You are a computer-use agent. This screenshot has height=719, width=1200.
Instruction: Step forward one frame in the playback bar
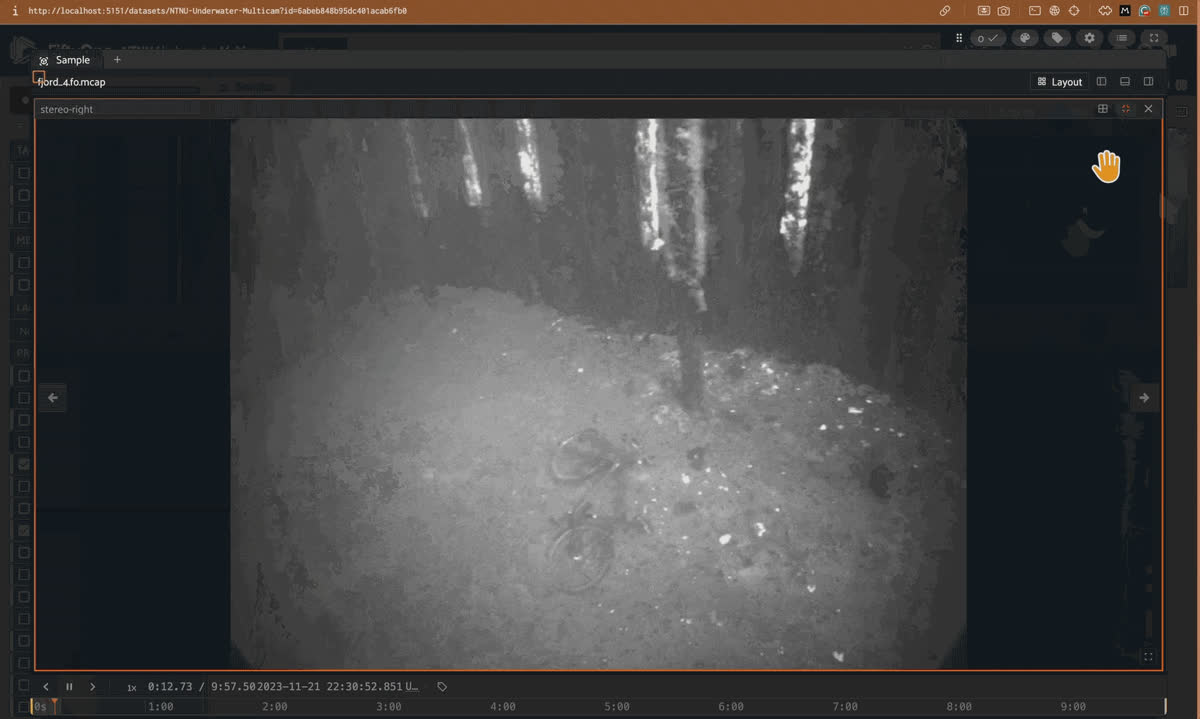(93, 687)
